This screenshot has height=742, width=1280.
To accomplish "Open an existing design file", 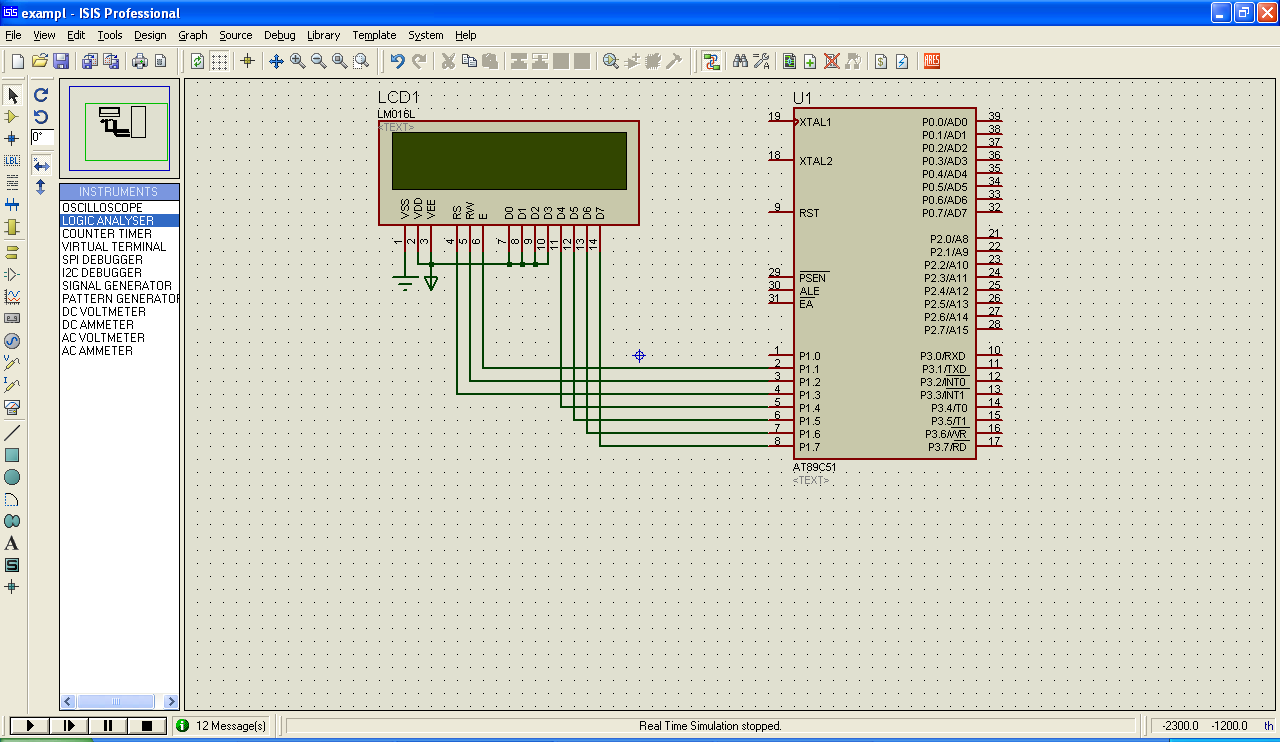I will (40, 61).
